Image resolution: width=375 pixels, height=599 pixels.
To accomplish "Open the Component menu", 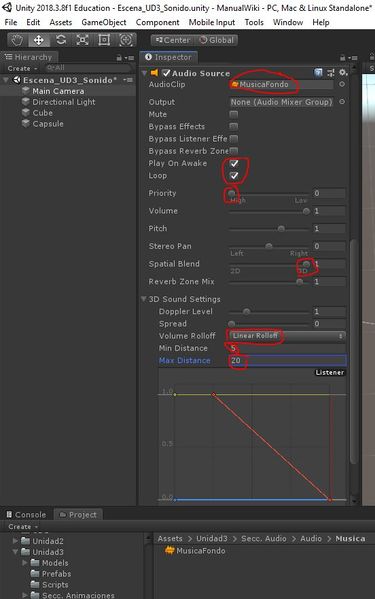I will tap(157, 23).
